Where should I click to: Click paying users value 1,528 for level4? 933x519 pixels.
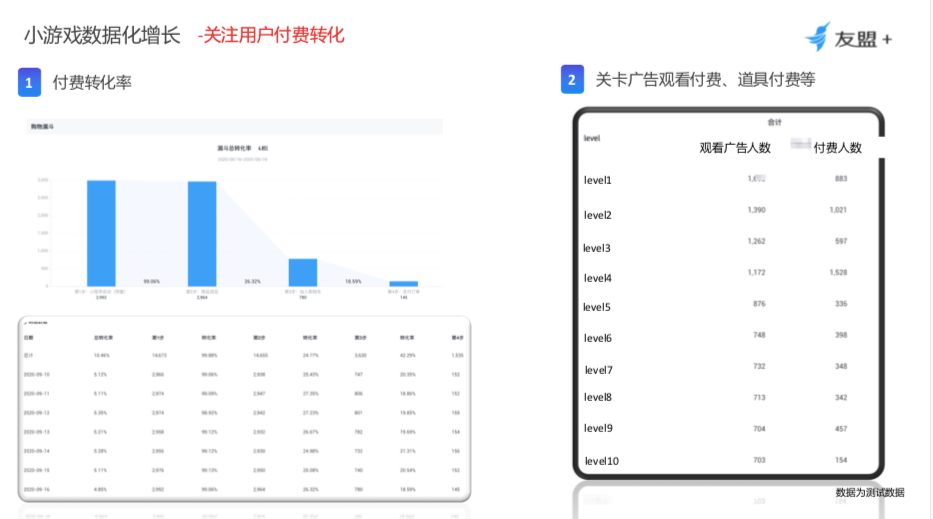tap(838, 272)
